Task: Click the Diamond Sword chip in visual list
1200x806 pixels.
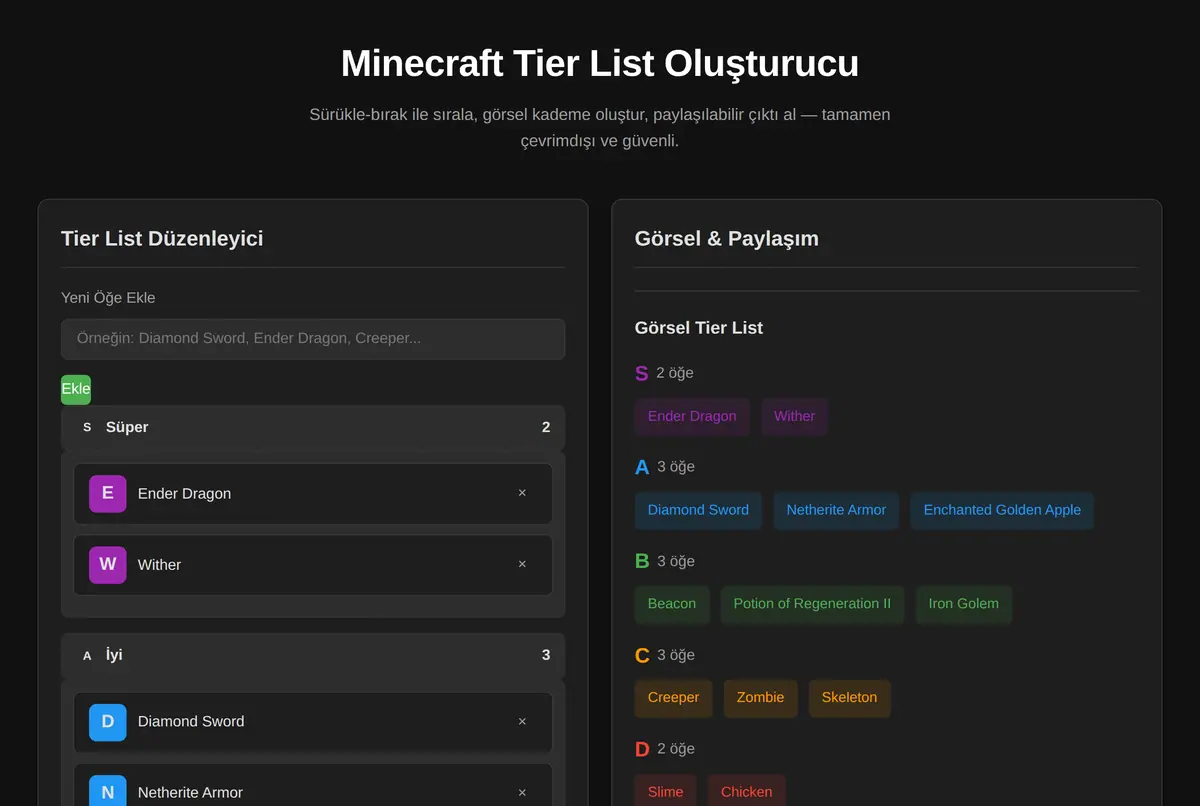Action: pos(698,510)
